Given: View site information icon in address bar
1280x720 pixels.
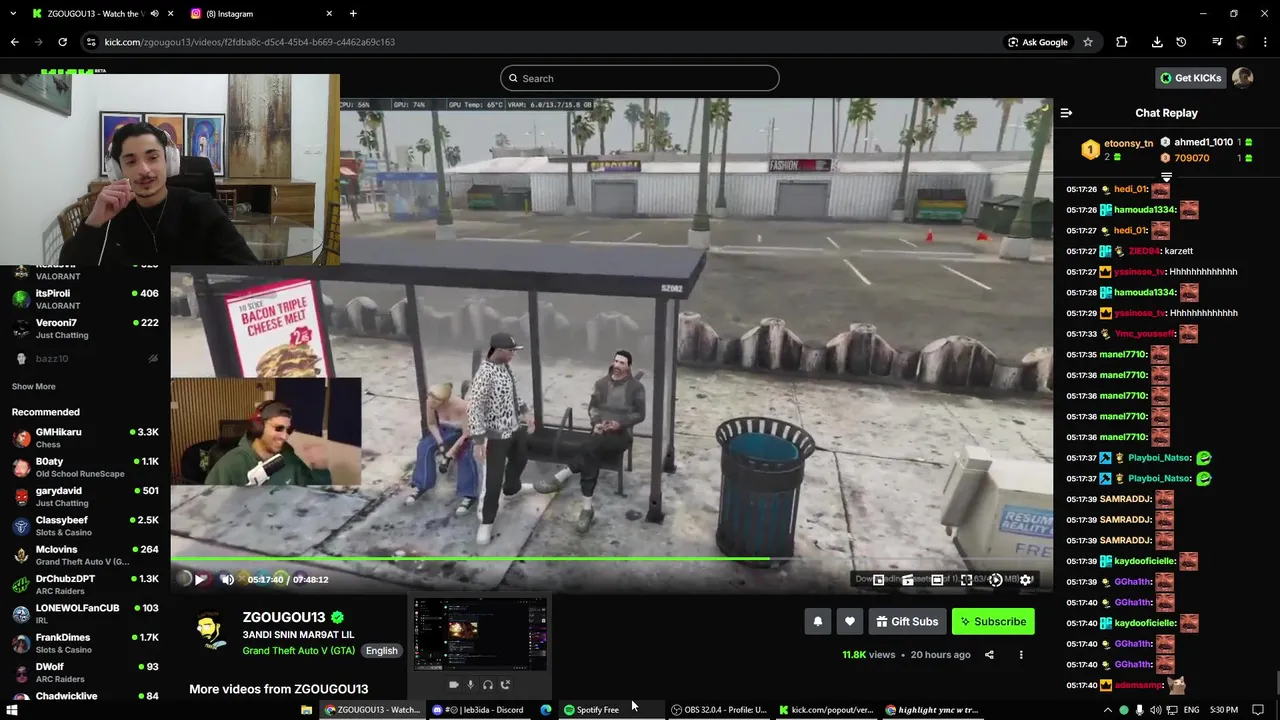Looking at the screenshot, I should pyautogui.click(x=91, y=42).
